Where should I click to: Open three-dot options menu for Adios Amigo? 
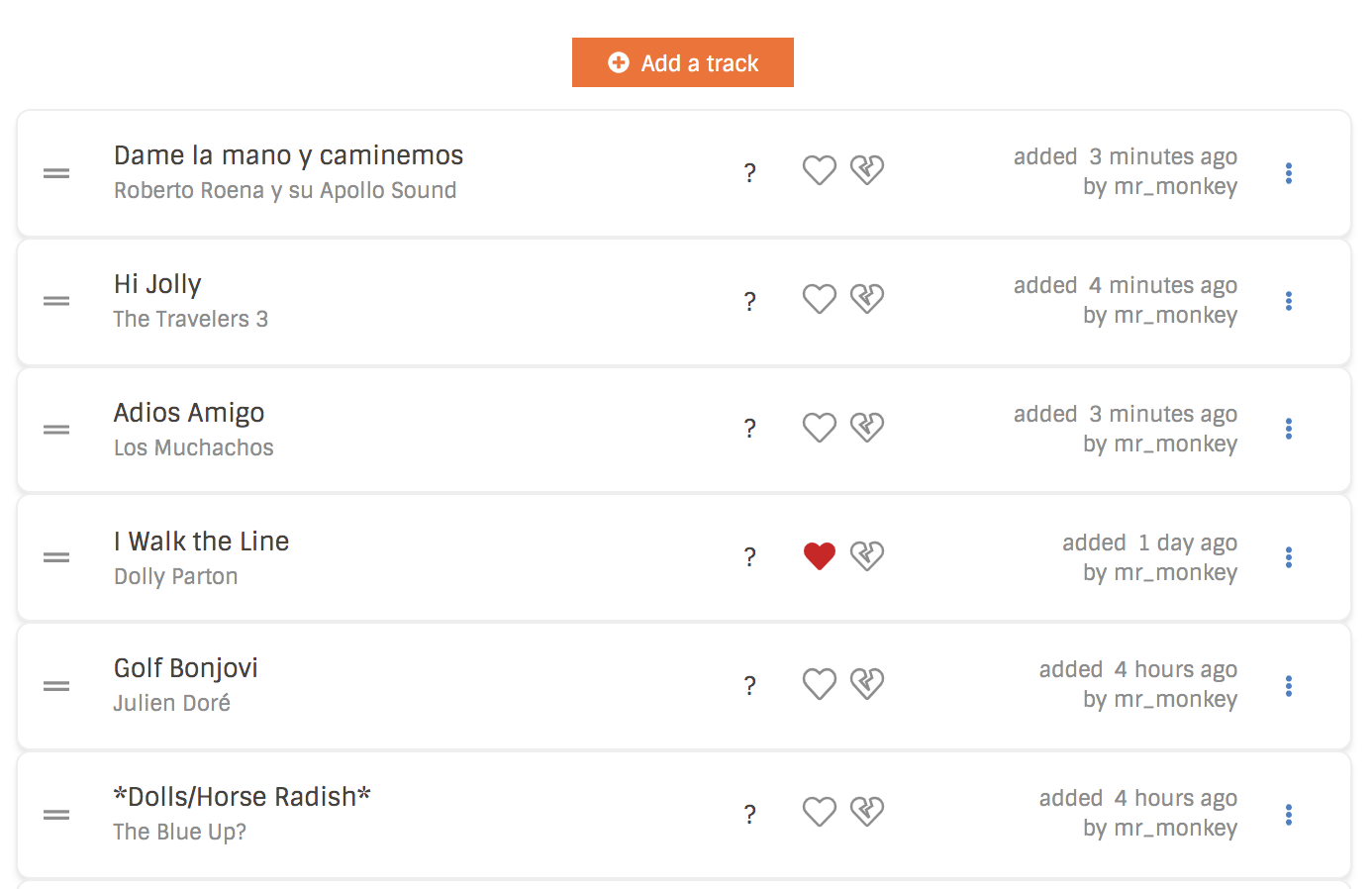coord(1289,429)
